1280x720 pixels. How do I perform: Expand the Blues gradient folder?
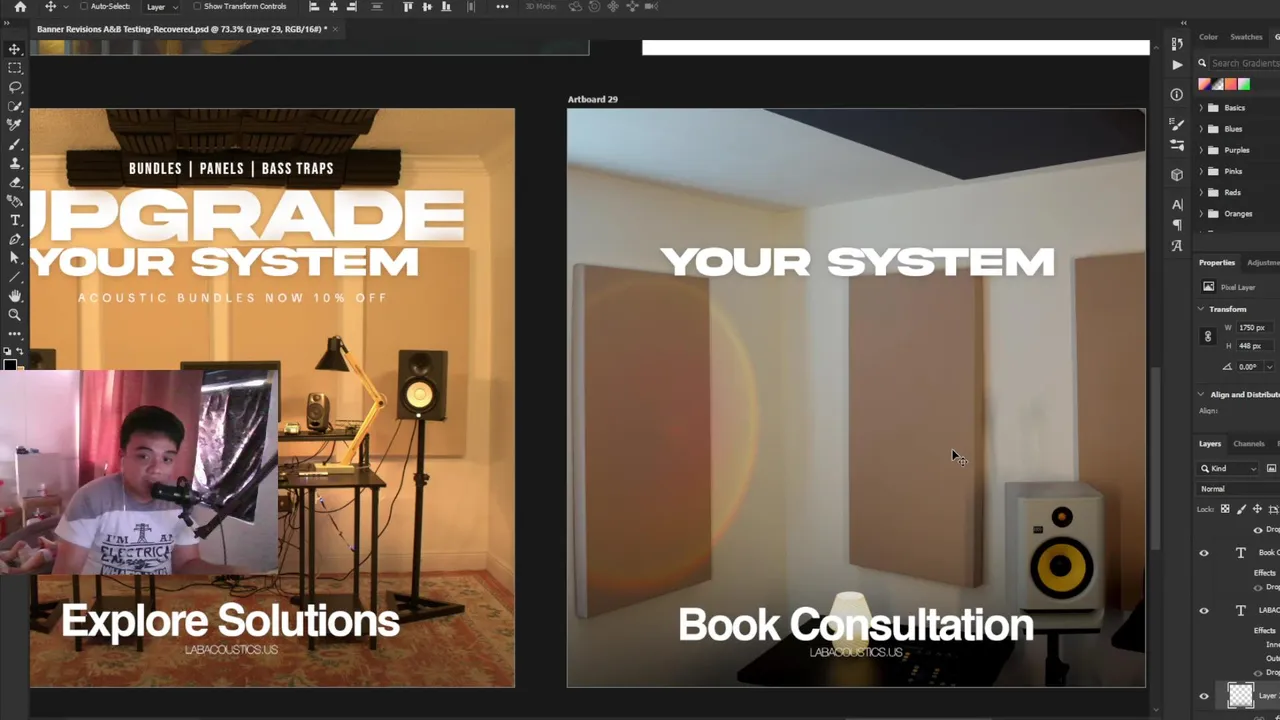point(1201,129)
